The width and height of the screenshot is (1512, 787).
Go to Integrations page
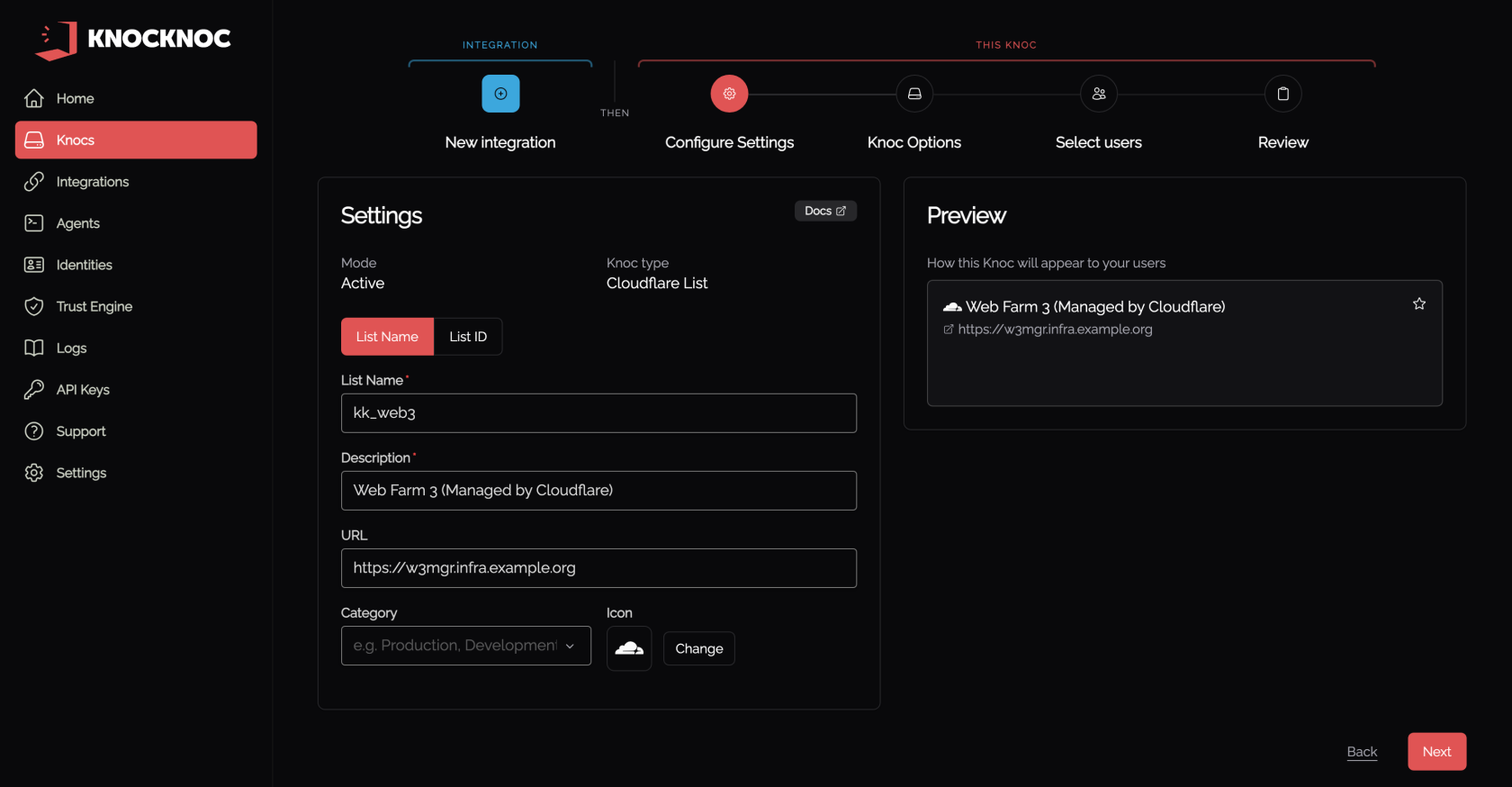(x=136, y=181)
